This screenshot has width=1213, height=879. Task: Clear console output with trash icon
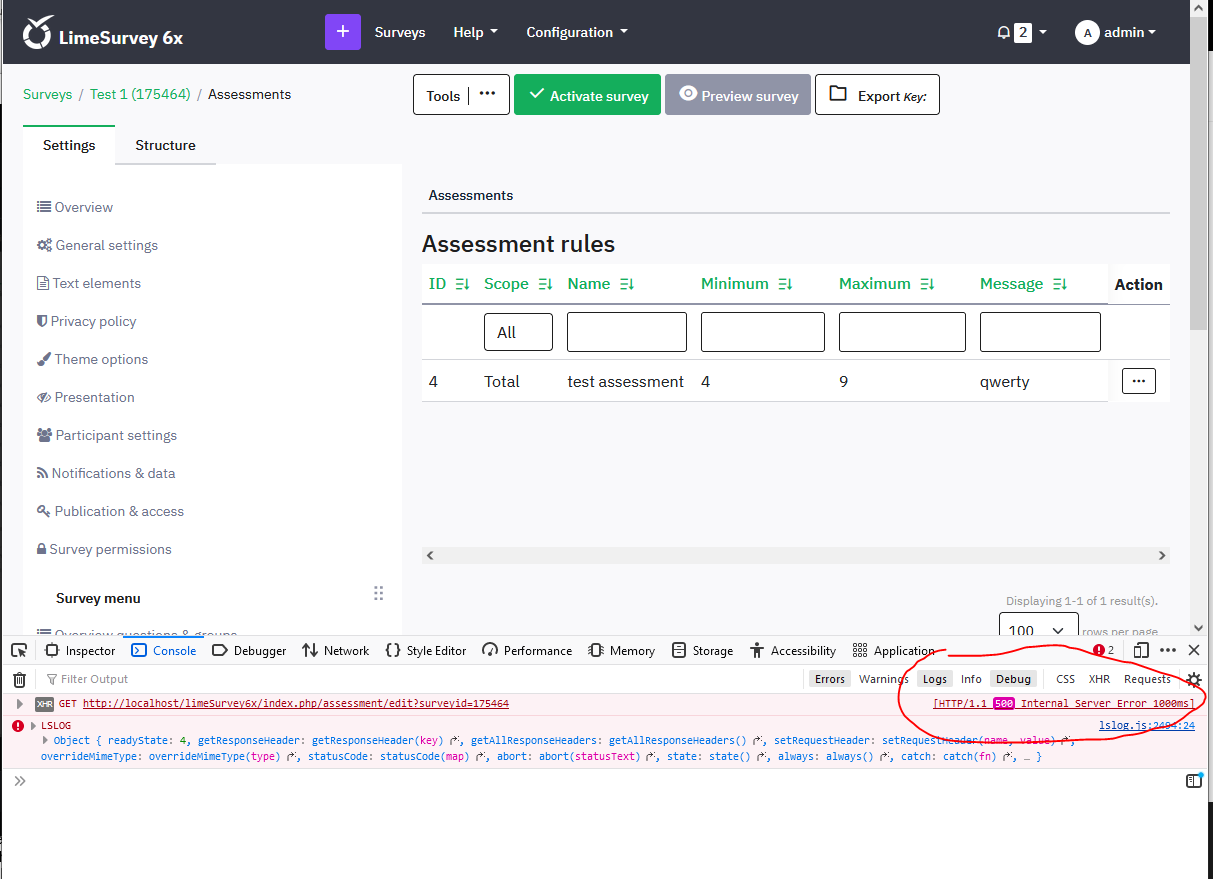pyautogui.click(x=19, y=679)
